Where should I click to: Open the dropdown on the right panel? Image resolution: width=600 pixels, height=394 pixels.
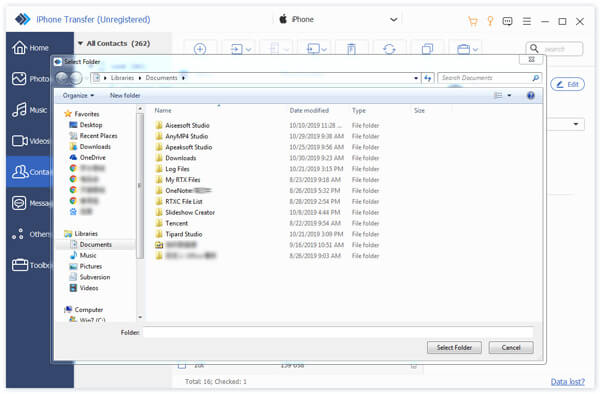(x=576, y=124)
